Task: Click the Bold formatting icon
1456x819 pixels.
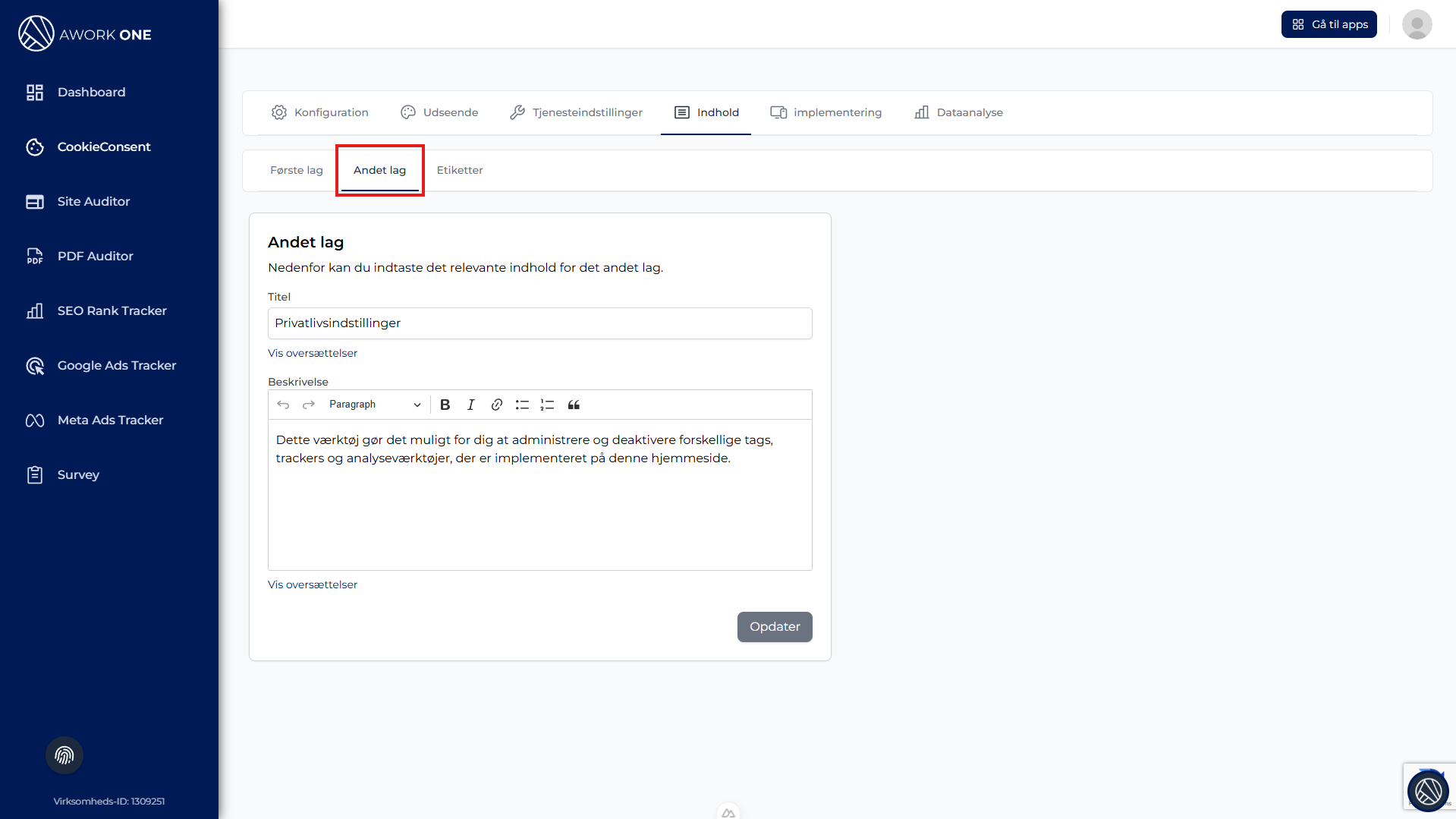Action: (x=445, y=405)
